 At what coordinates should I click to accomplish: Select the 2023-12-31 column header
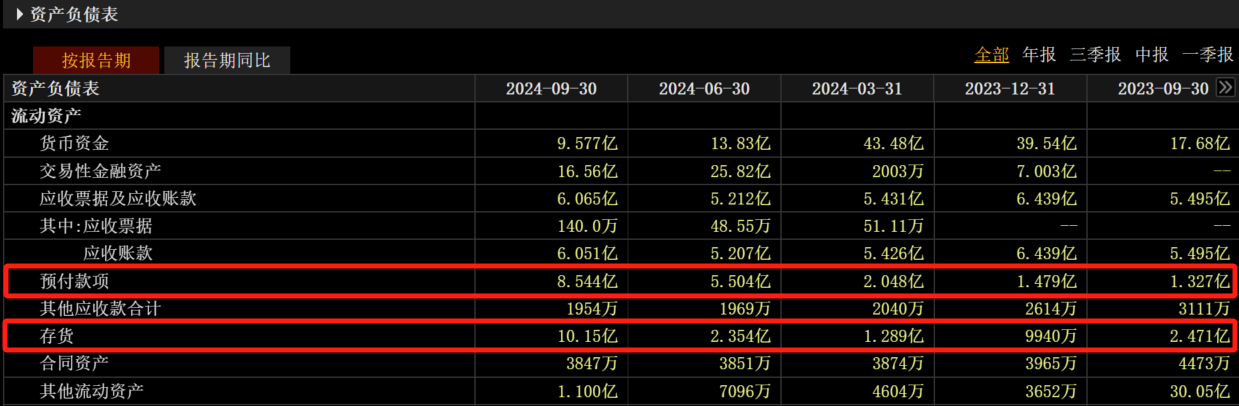pyautogui.click(x=1010, y=89)
